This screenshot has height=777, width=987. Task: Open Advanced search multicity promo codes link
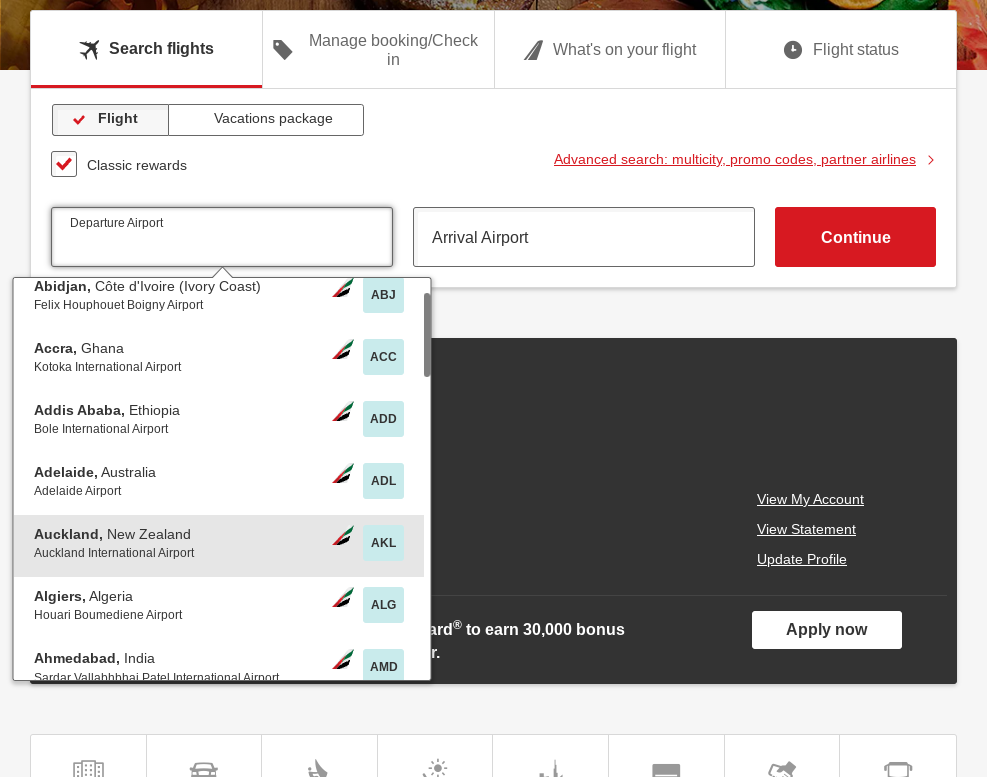[x=735, y=159]
